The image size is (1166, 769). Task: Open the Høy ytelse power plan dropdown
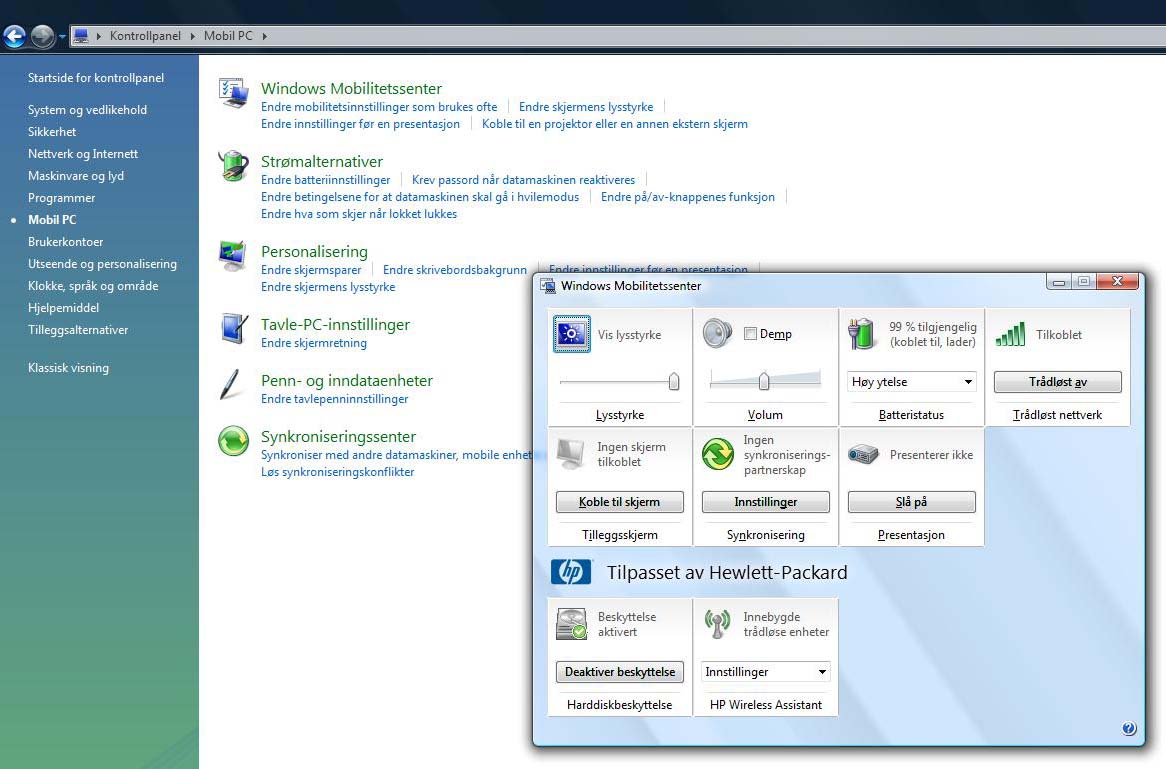911,382
